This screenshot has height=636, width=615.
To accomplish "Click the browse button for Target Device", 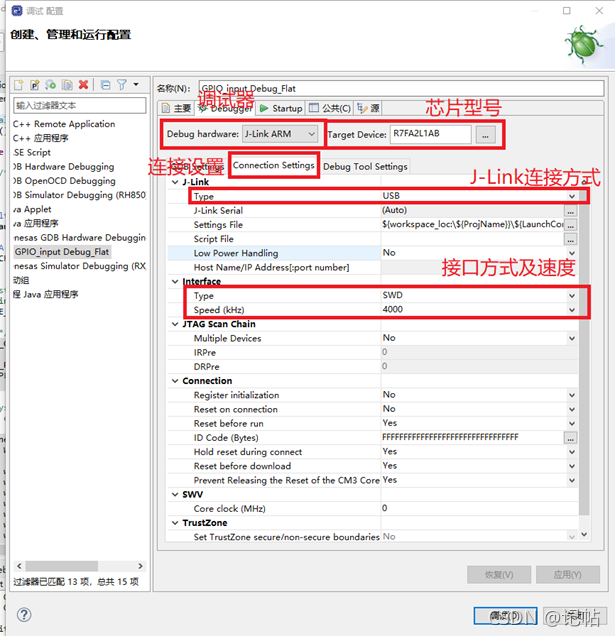I will [485, 135].
